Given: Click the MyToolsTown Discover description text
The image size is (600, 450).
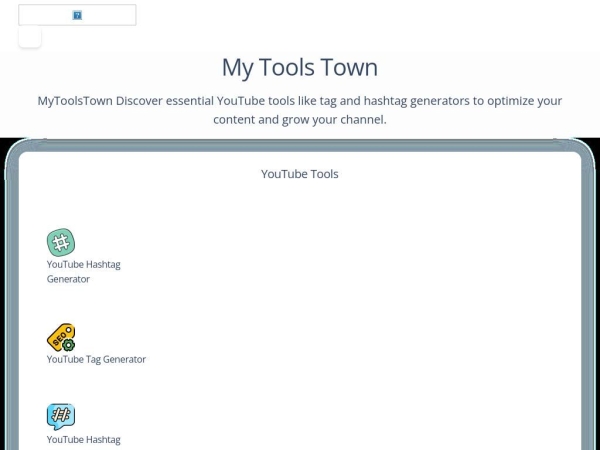Looking at the screenshot, I should 300,110.
